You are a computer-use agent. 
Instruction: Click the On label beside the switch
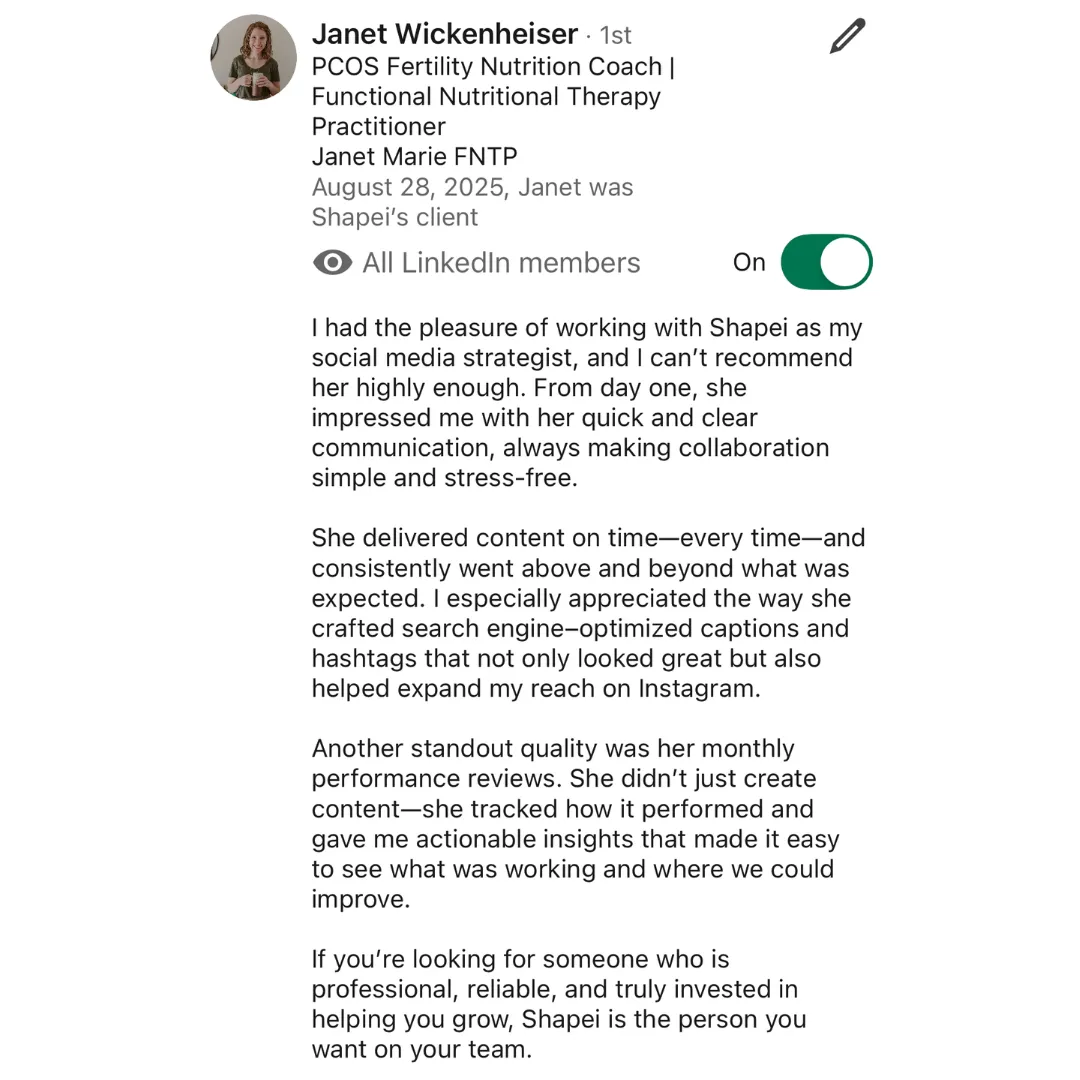point(749,262)
